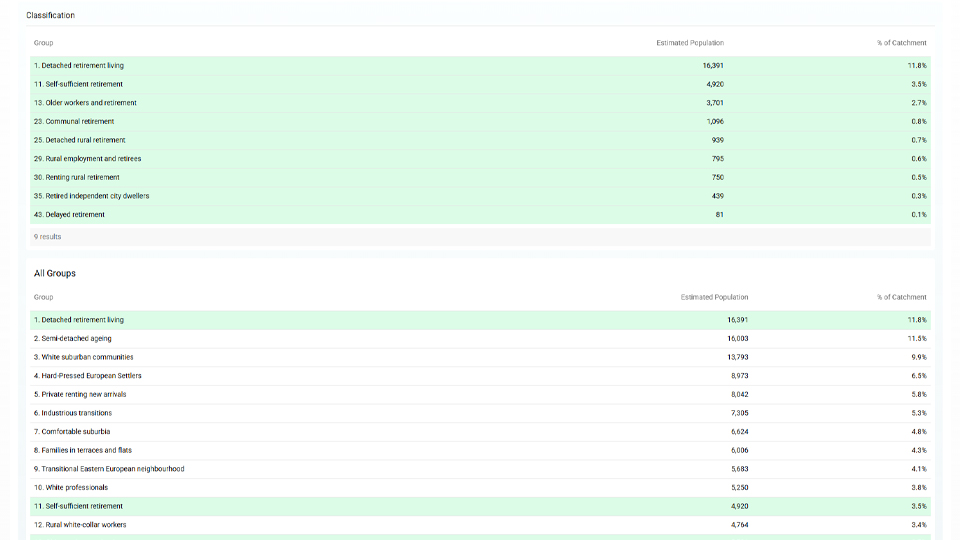Select Comfortable suburbia row
Viewport: 960px width, 540px height.
click(x=72, y=432)
